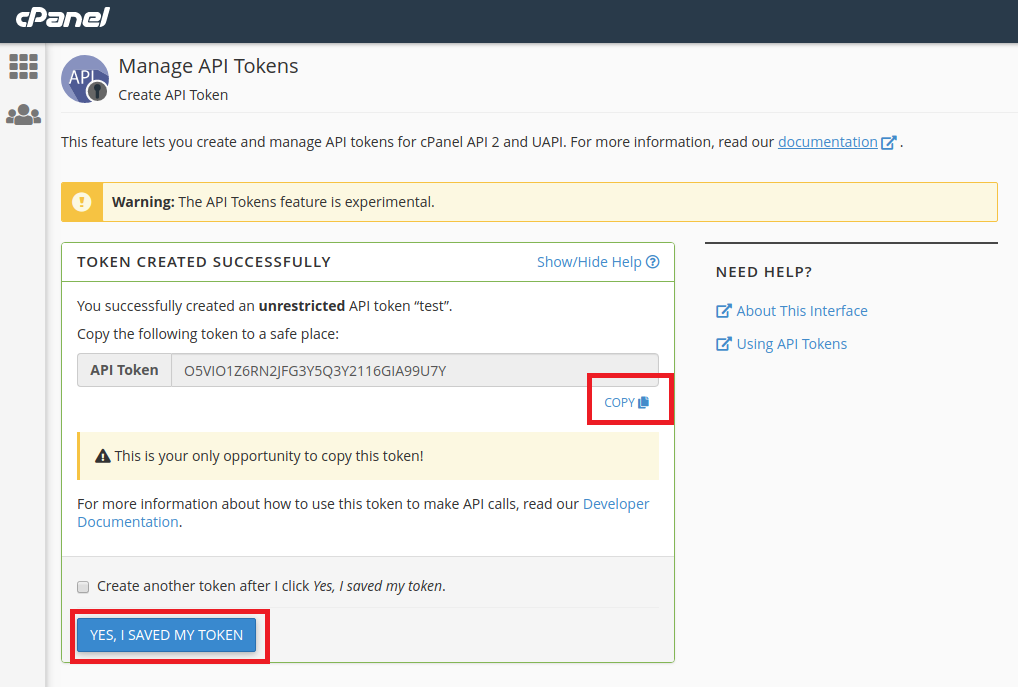Enable the Create another token checkbox

tap(83, 586)
